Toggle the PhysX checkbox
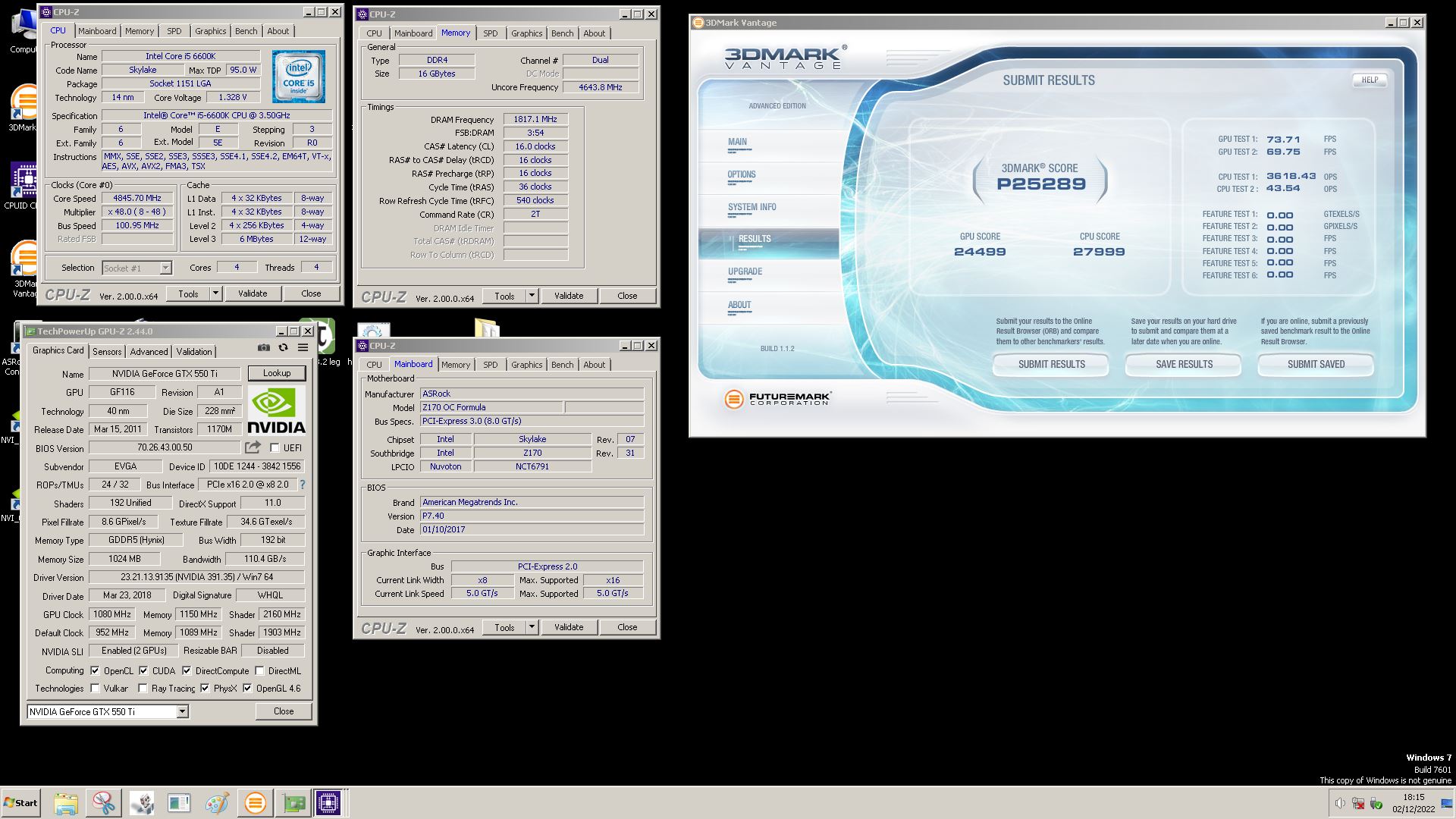1456x819 pixels. click(x=205, y=689)
